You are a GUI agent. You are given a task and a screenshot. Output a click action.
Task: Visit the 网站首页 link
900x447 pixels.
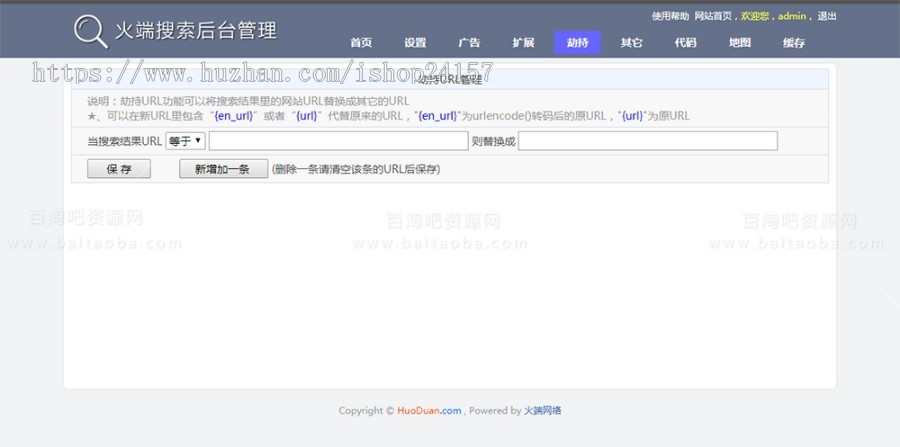click(713, 16)
